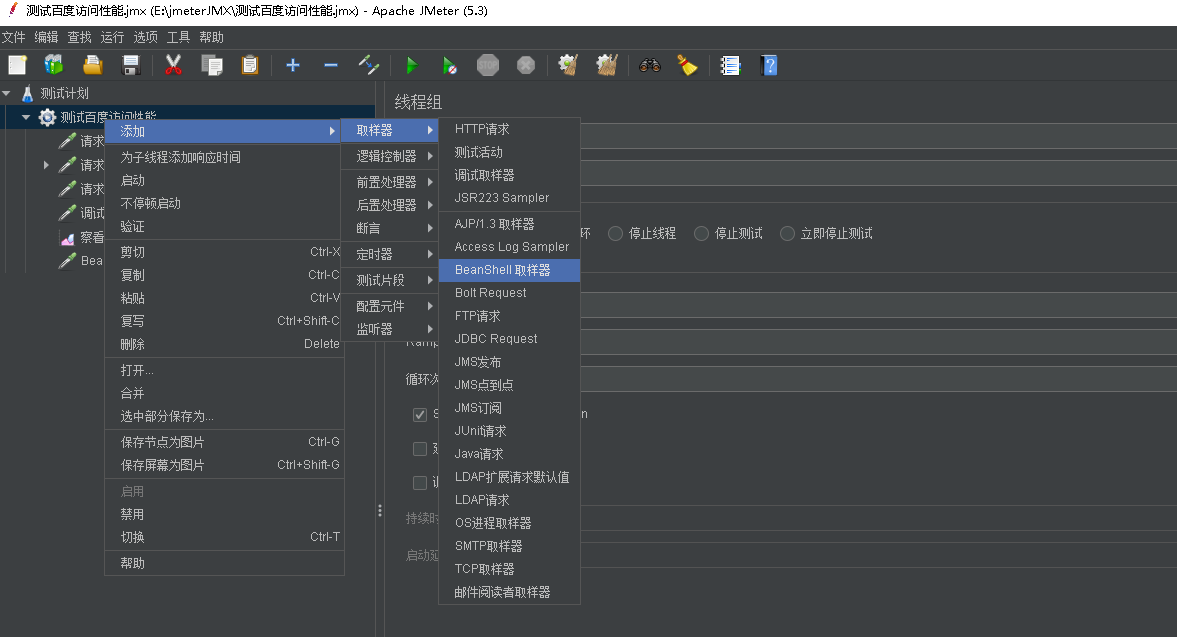The height and width of the screenshot is (637, 1177).
Task: Click the Cut scissors icon
Action: point(173,65)
